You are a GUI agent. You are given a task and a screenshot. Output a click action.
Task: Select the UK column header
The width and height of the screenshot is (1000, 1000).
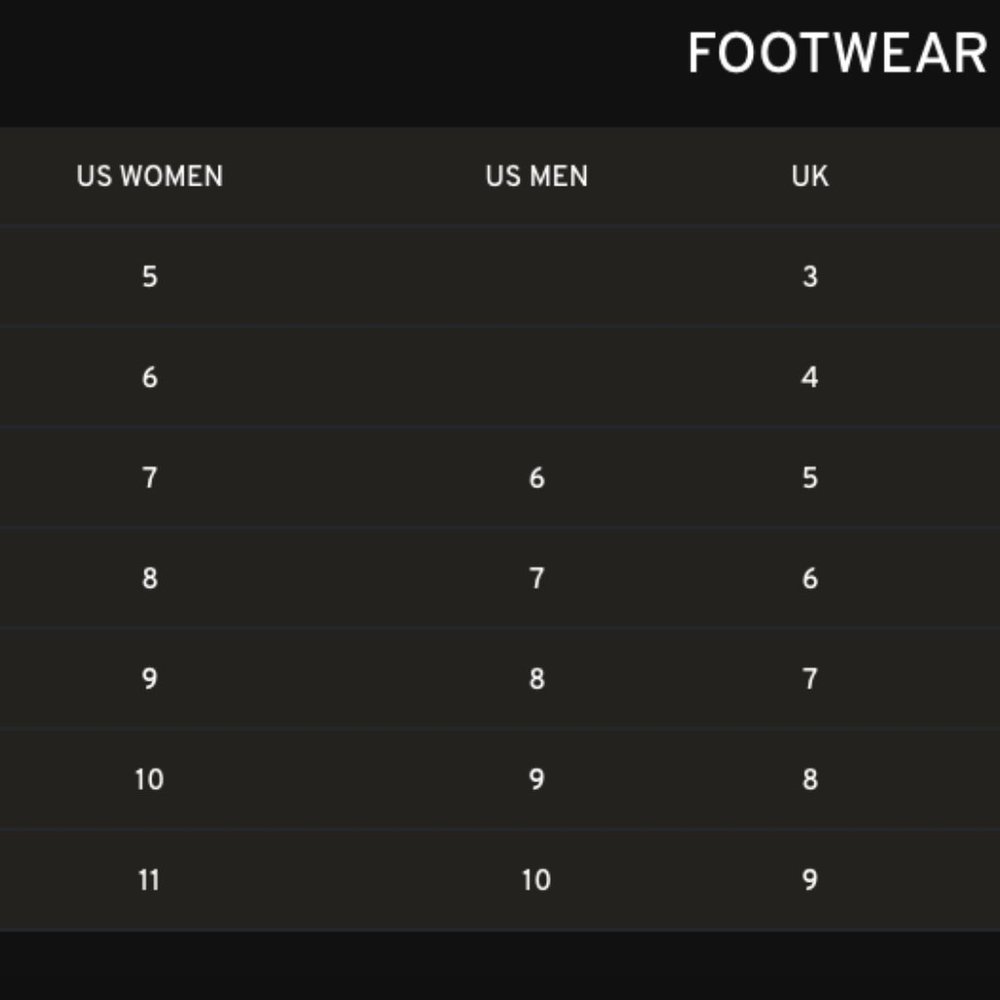(x=810, y=176)
